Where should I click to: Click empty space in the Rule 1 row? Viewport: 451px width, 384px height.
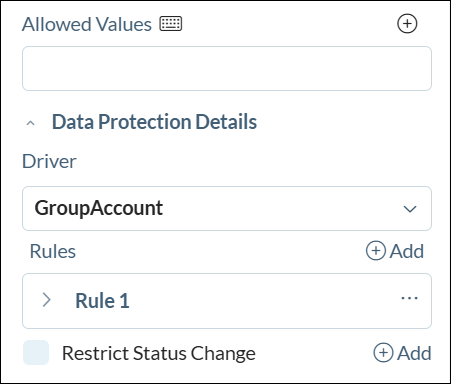pyautogui.click(x=260, y=301)
